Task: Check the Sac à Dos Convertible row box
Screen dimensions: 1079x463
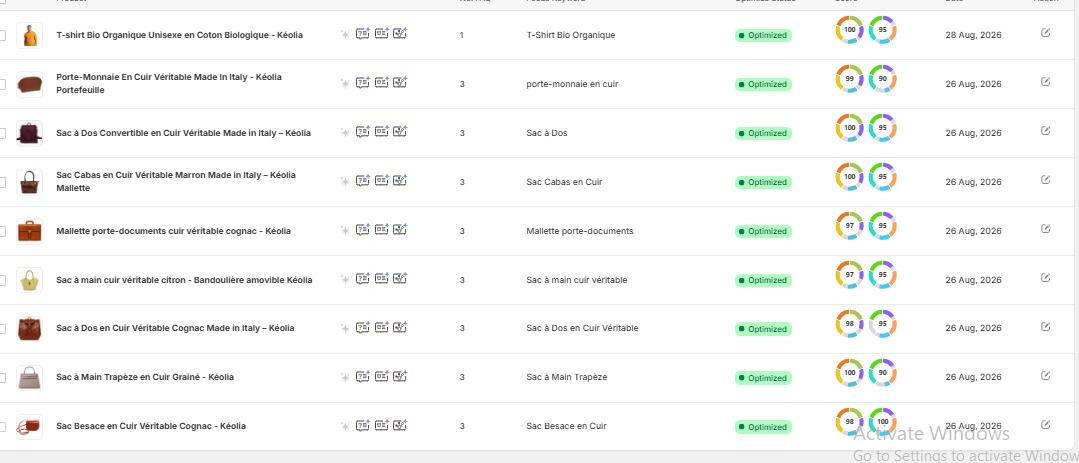Action: point(2,133)
